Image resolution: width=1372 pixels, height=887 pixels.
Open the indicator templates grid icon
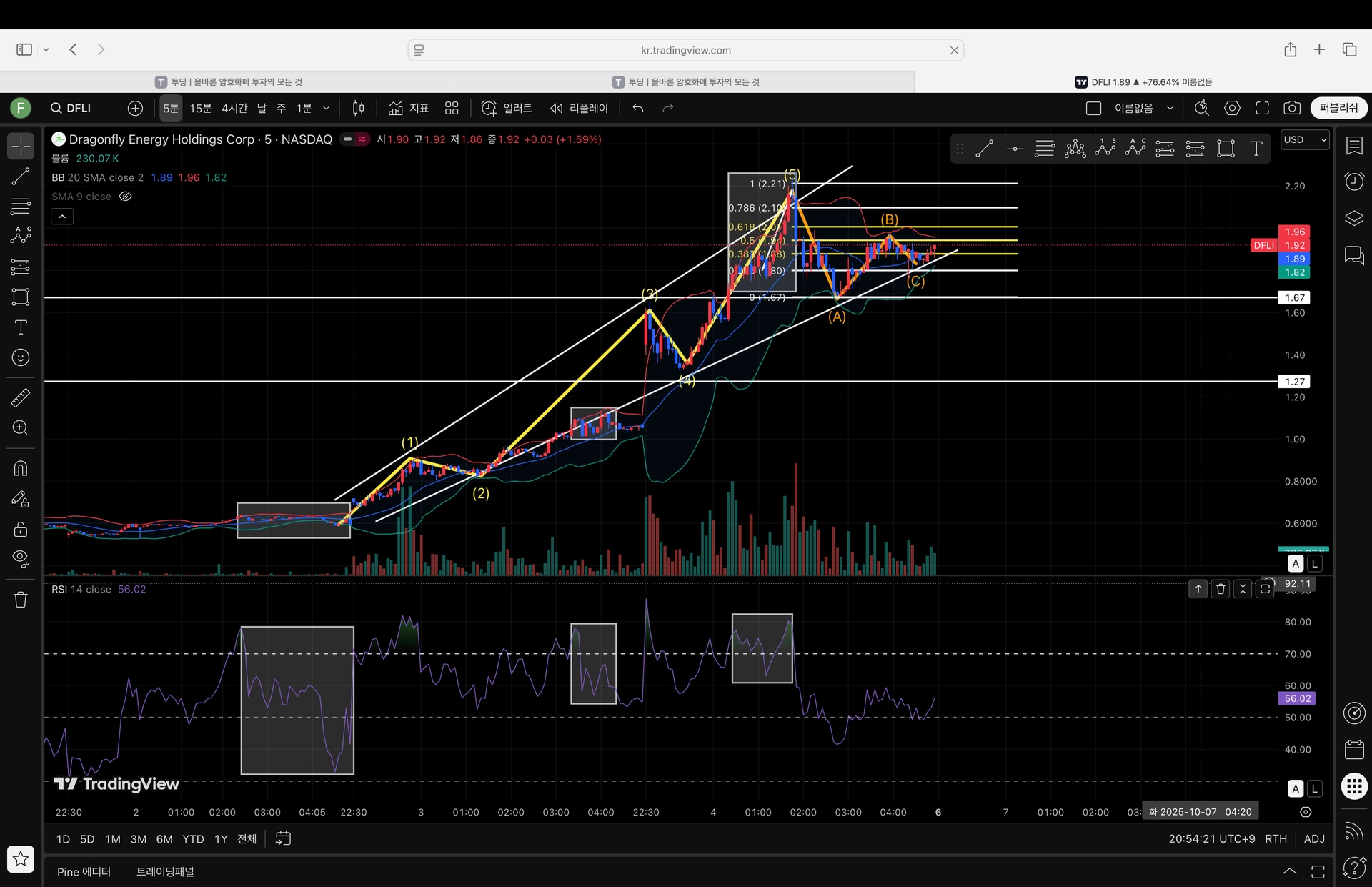[x=452, y=108]
